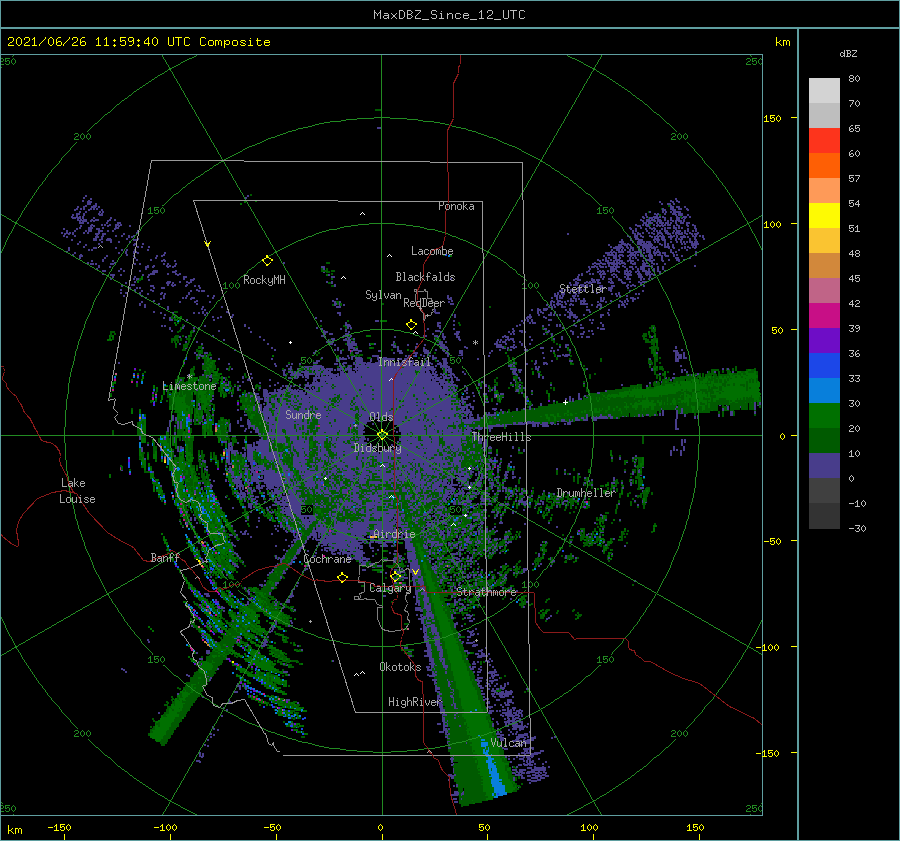Viewport: 900px width, 841px height.
Task: Click the white cross marker below Stettler
Action: (x=565, y=402)
